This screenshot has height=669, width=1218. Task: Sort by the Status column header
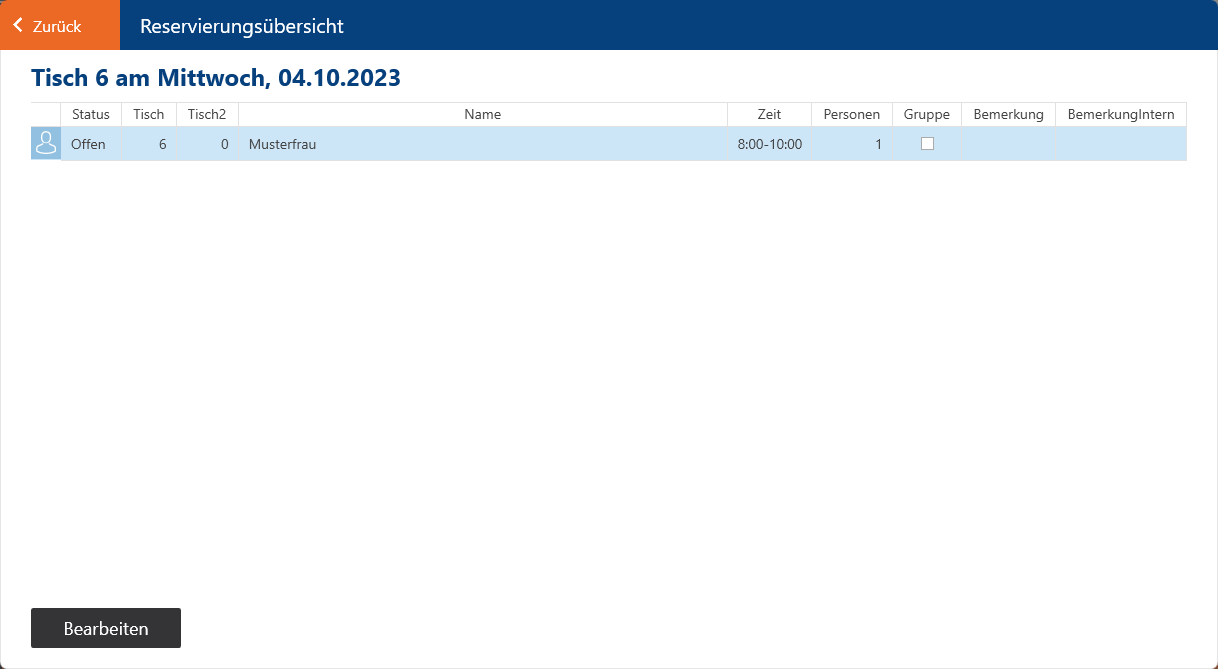[x=91, y=115]
